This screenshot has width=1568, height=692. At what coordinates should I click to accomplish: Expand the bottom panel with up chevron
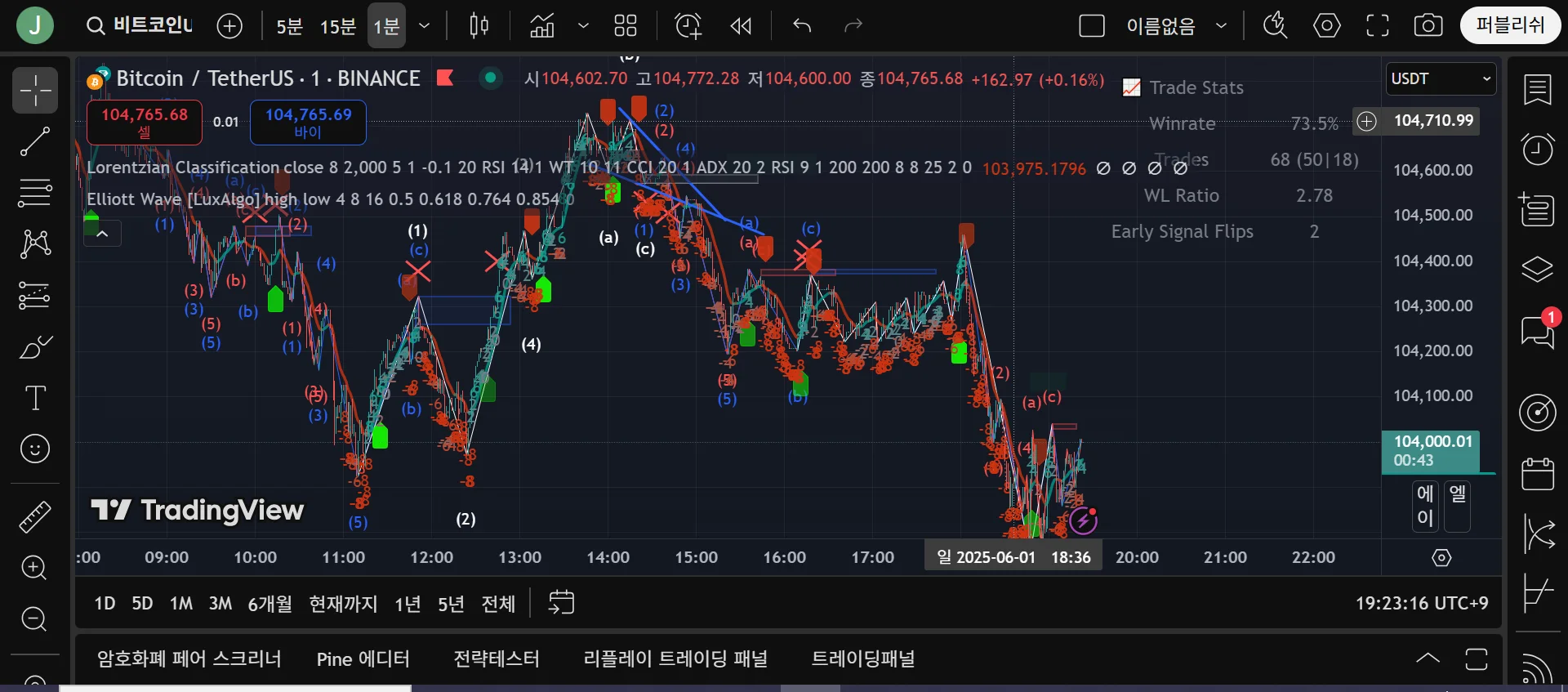coord(1428,659)
